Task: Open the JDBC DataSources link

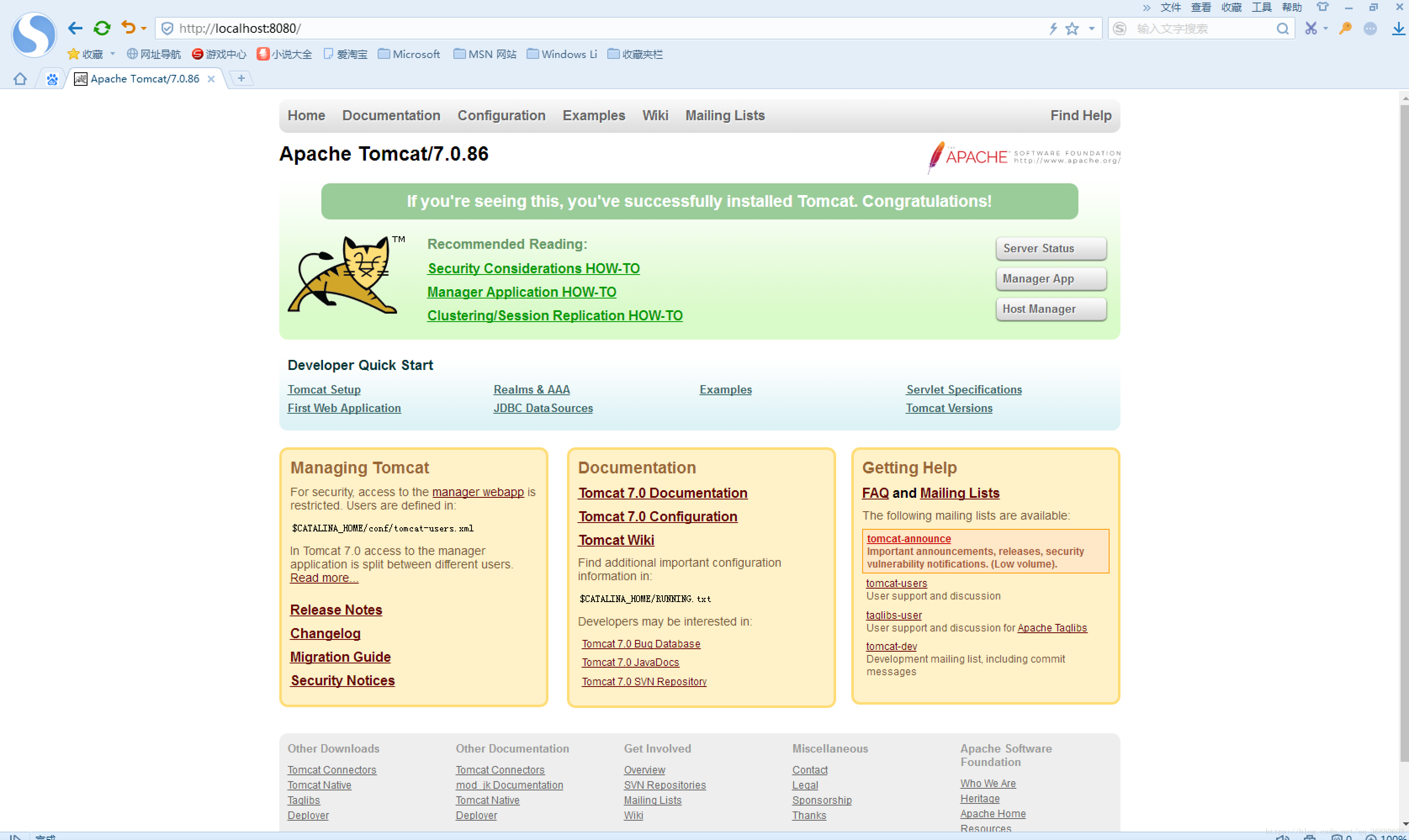Action: (x=543, y=409)
